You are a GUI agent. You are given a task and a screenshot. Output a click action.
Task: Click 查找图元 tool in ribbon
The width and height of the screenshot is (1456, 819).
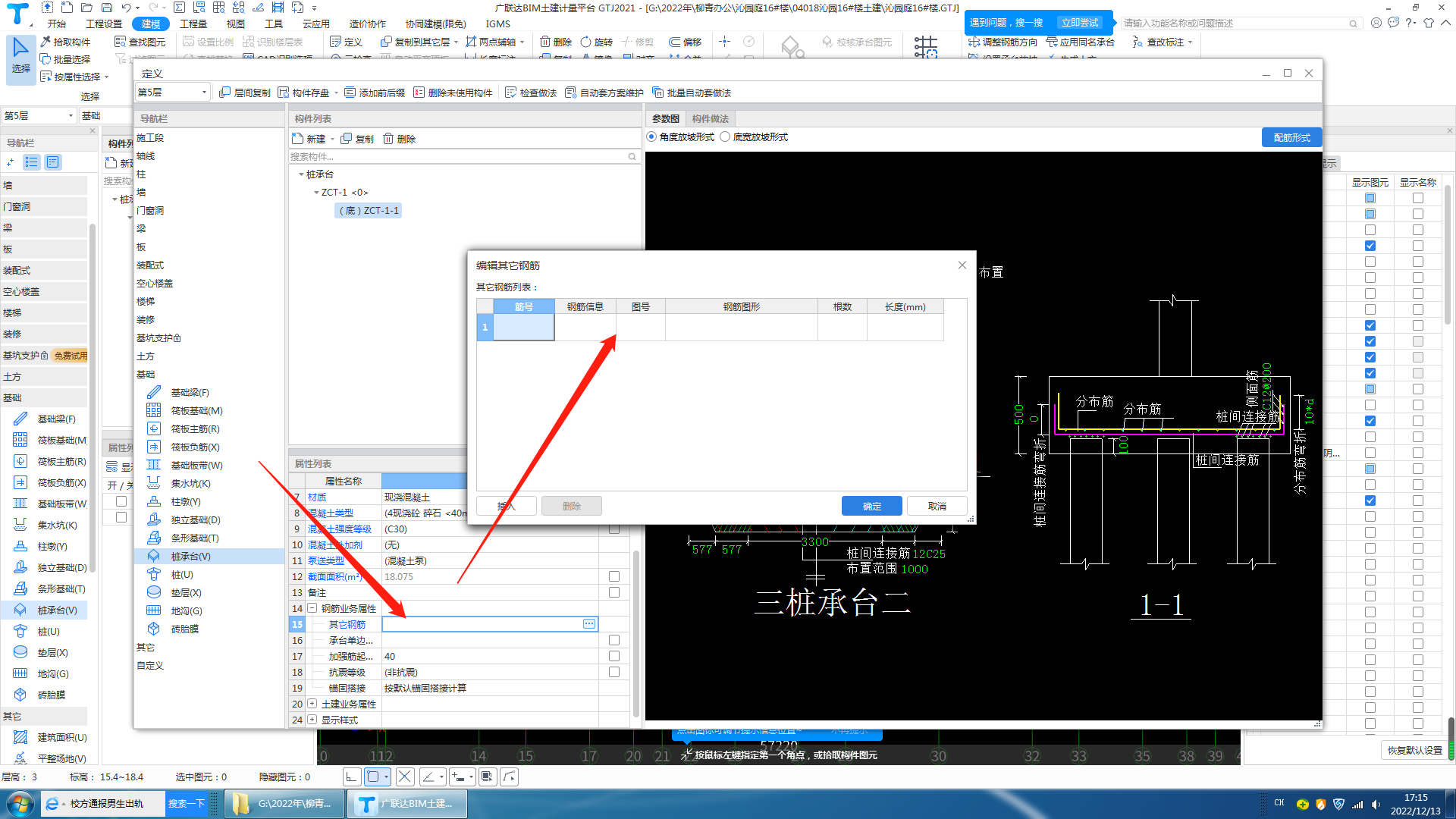tap(140, 42)
